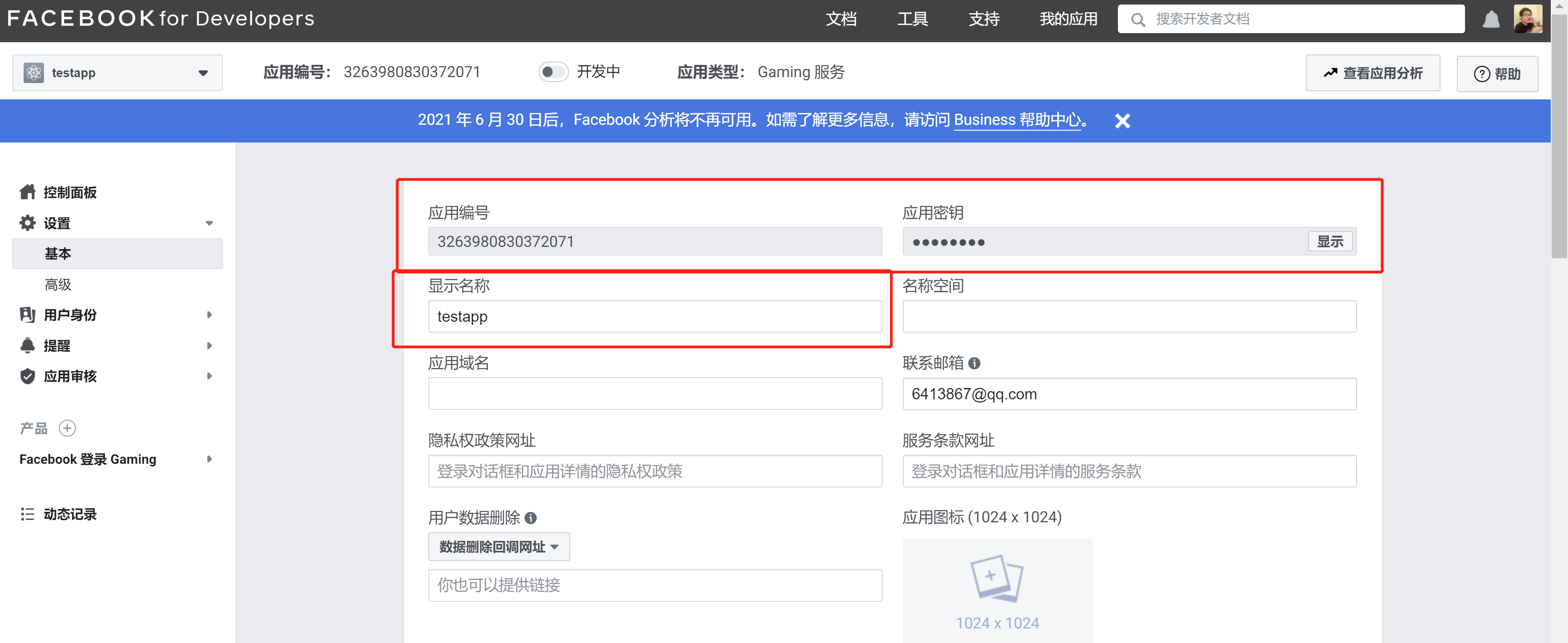Toggle the 开发中 app mode switch

[553, 73]
